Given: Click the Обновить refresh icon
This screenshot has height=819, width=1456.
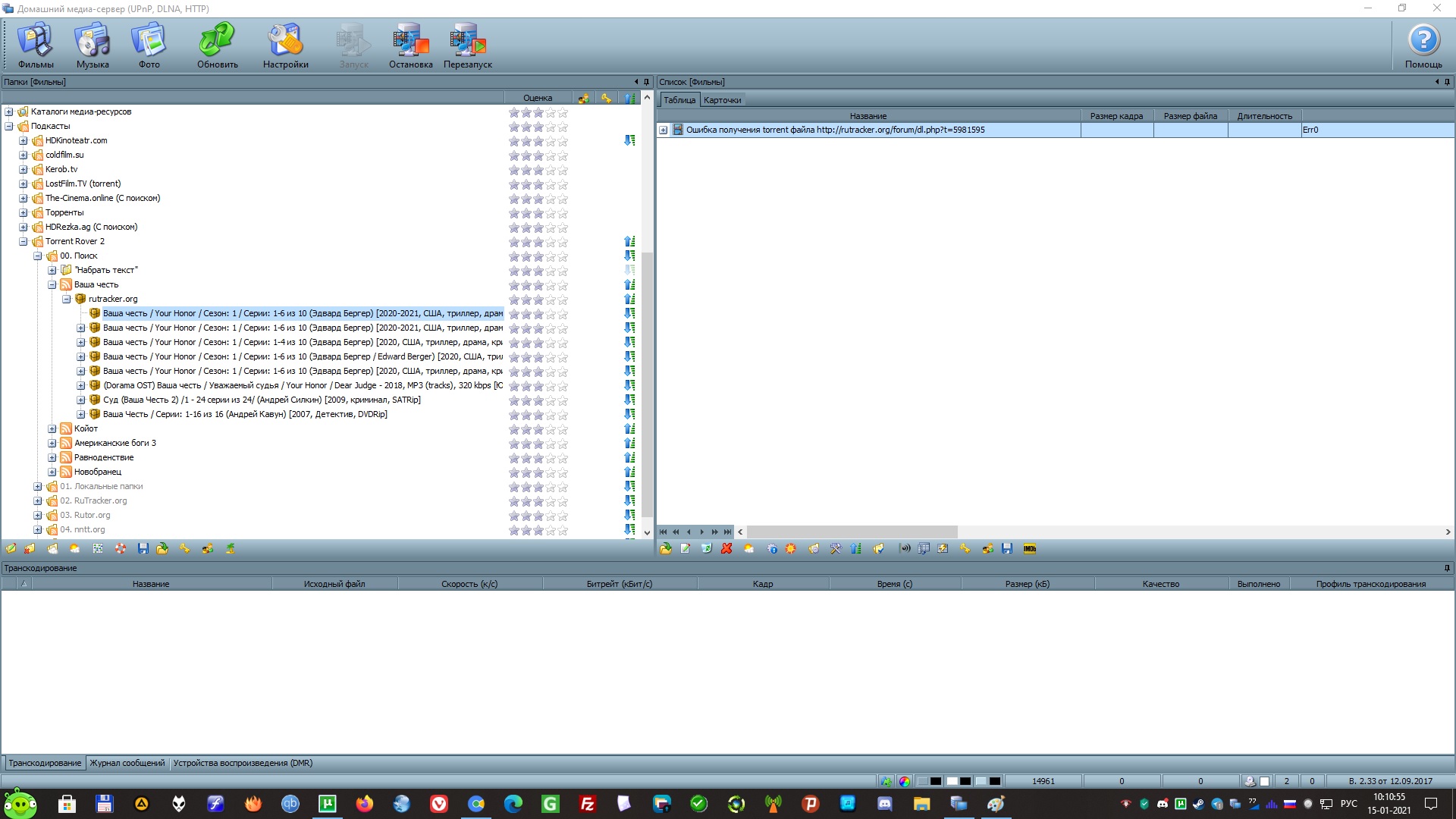Looking at the screenshot, I should pos(217,45).
